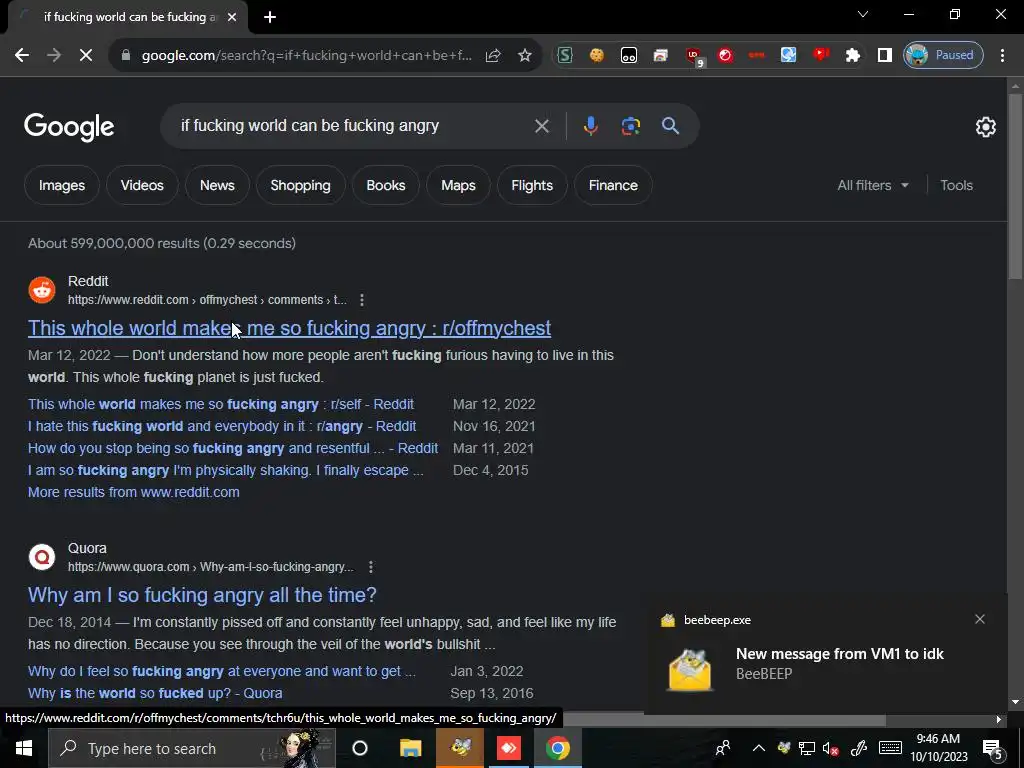
Task: Open a new browser tab
Action: tap(270, 18)
